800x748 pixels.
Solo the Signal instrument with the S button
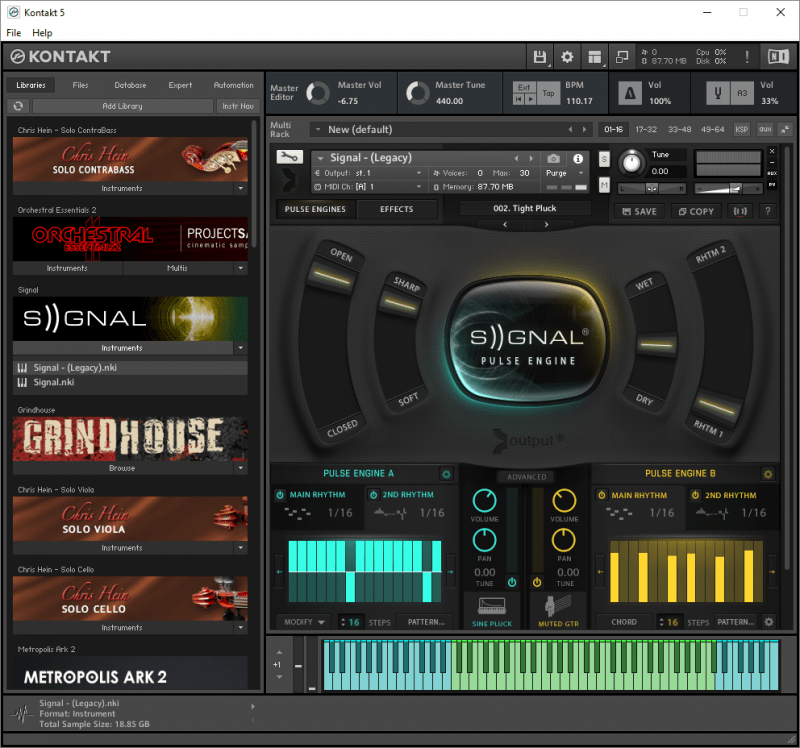603,159
